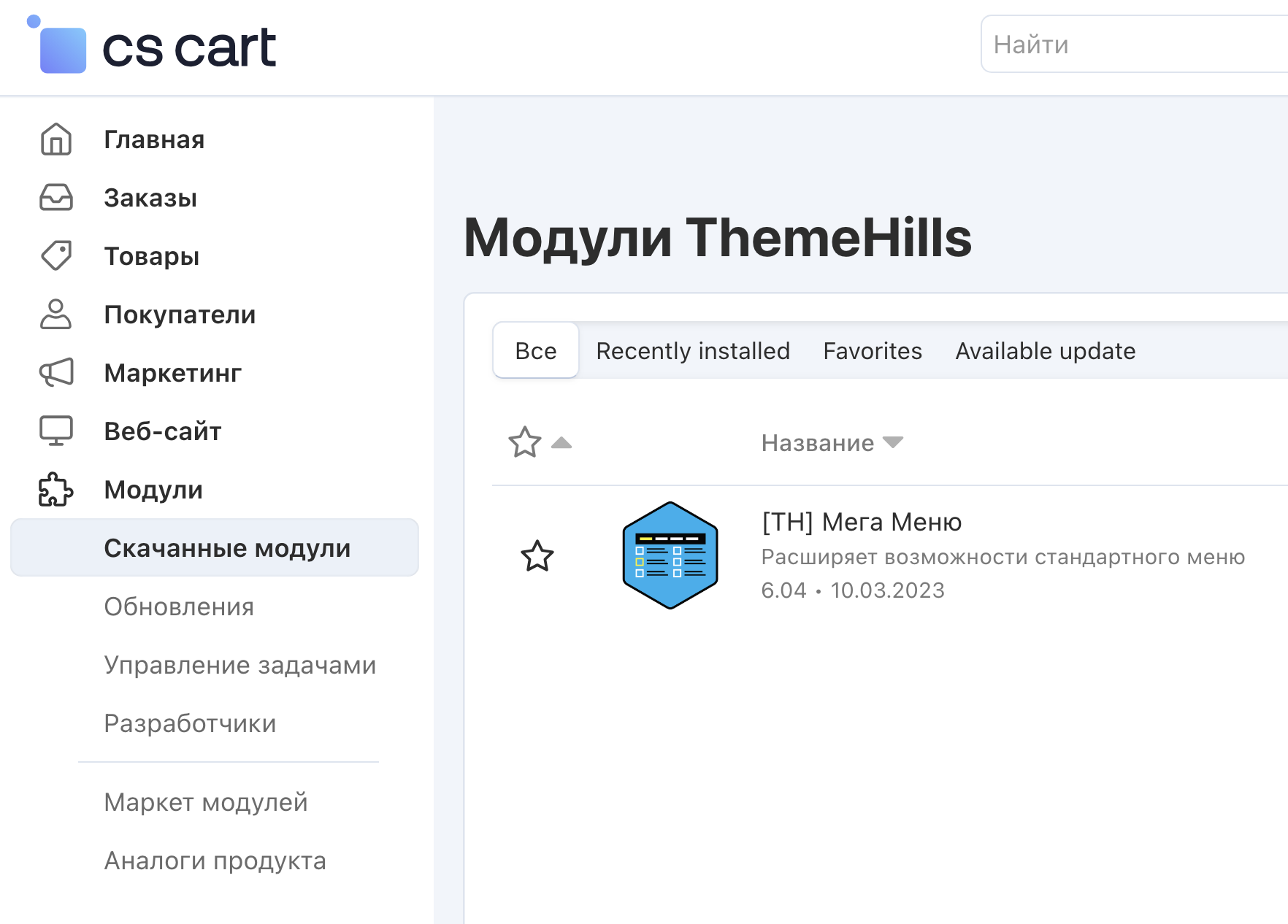Expand the Название sort dropdown
1288x924 pixels.
tap(893, 442)
